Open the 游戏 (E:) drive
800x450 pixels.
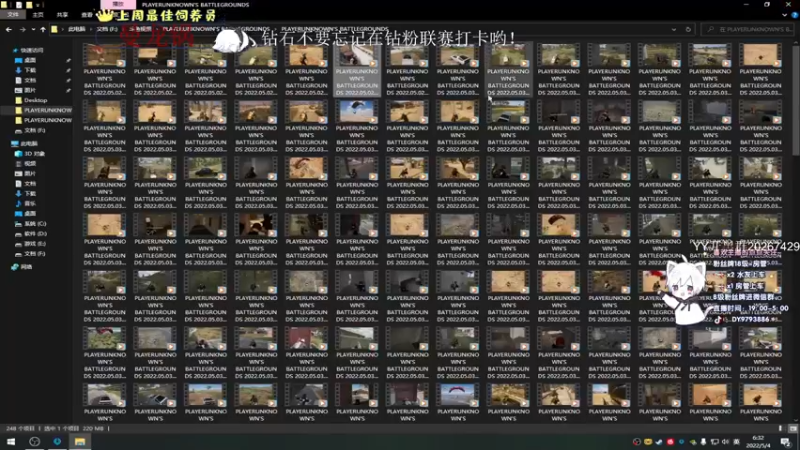34,244
